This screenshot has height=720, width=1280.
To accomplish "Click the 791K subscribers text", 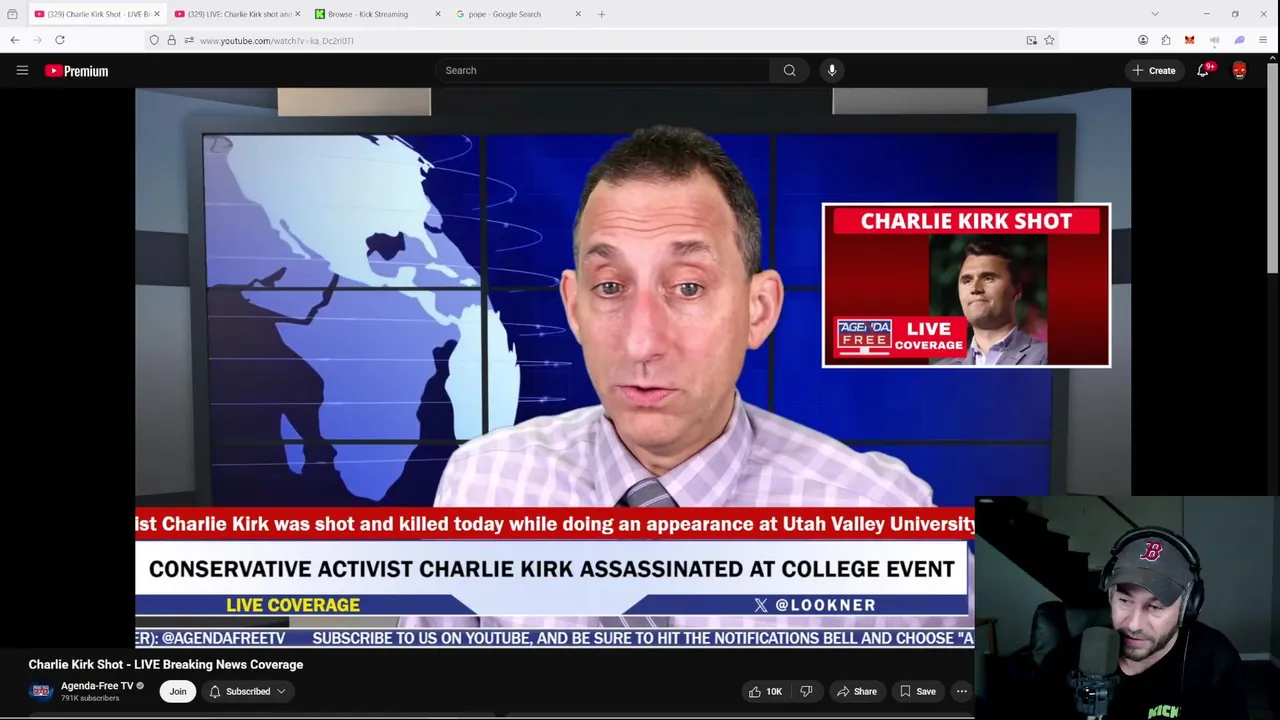I will pos(90,698).
